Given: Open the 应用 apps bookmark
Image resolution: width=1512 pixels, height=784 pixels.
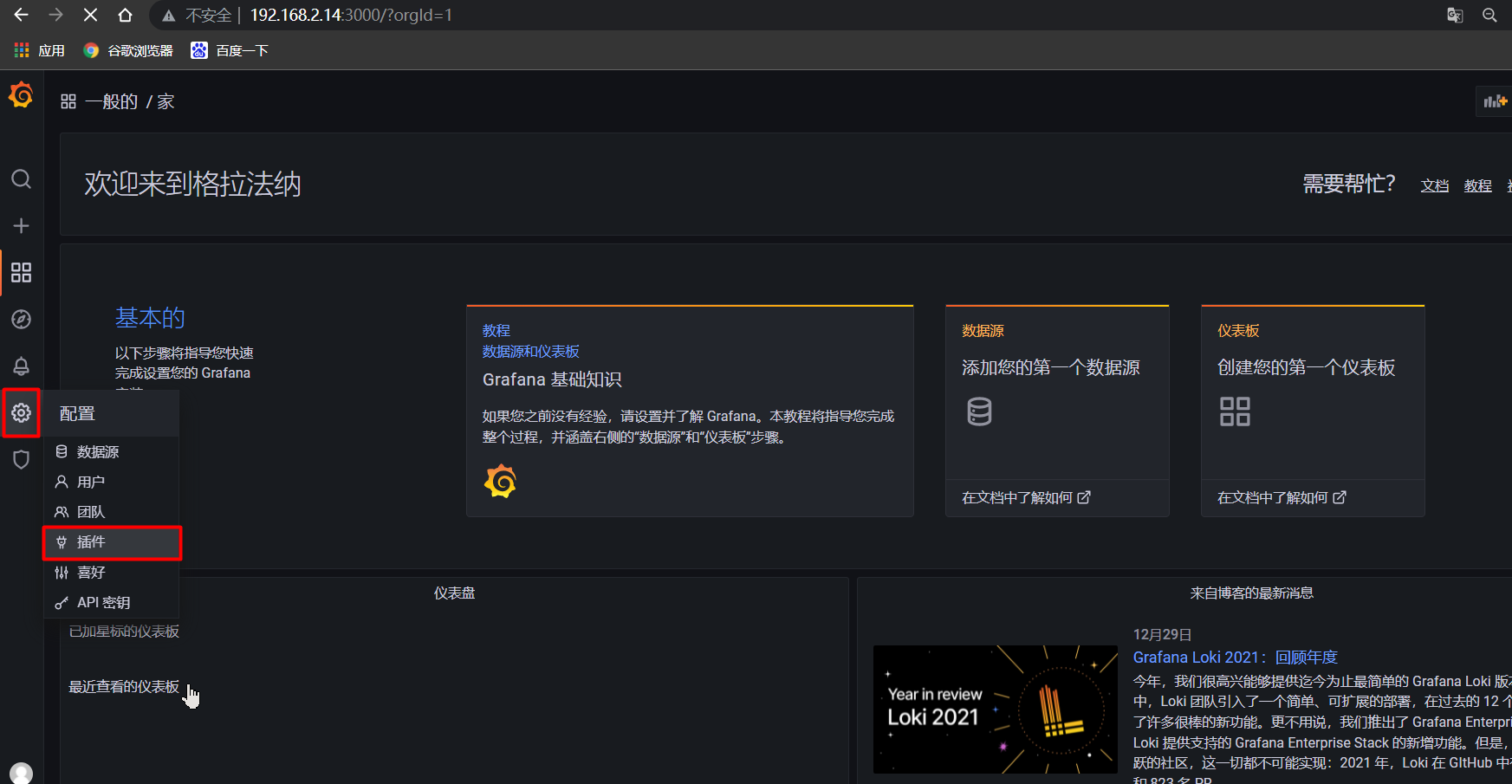Looking at the screenshot, I should (x=40, y=50).
